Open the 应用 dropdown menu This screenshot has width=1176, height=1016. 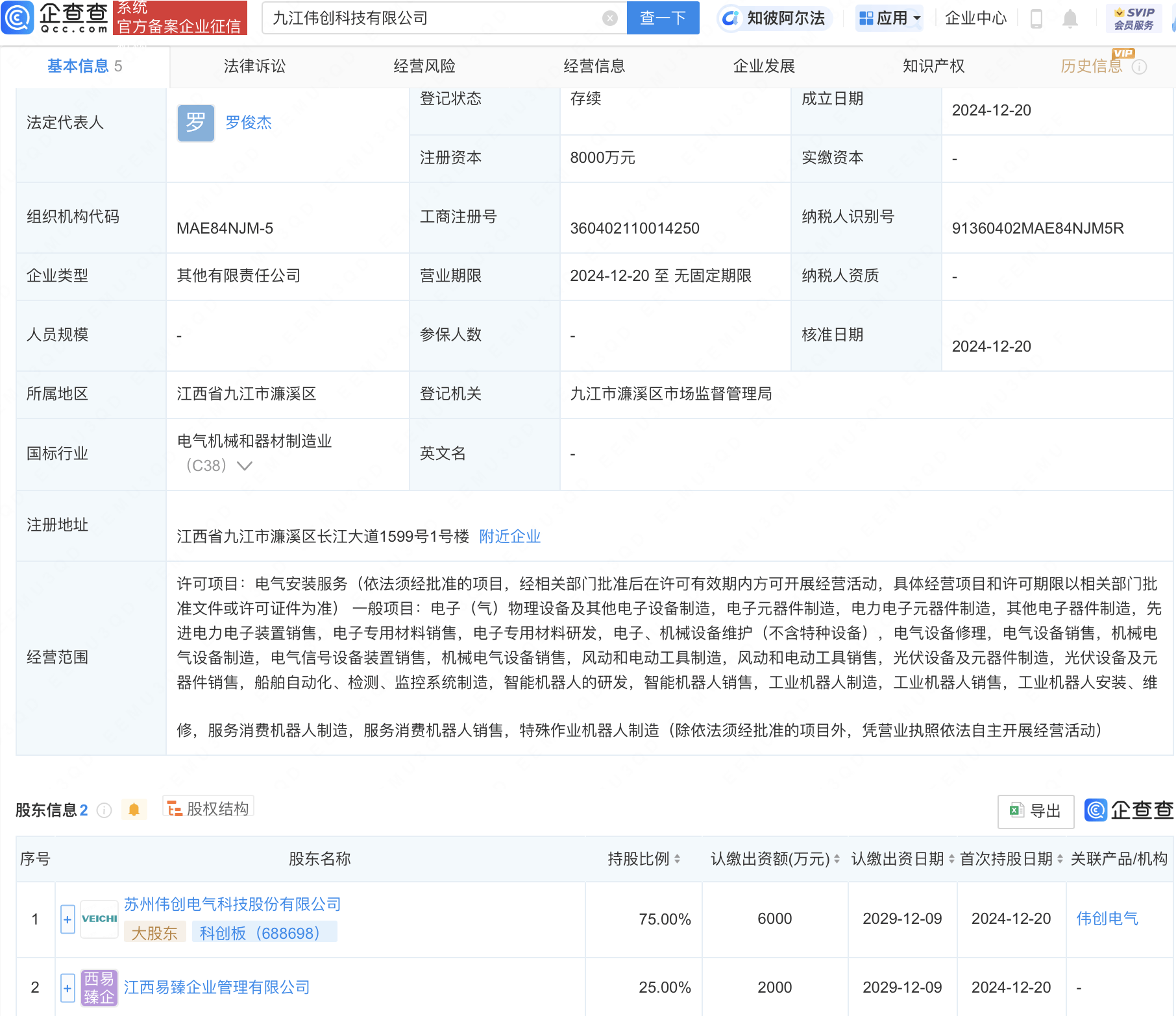click(889, 18)
